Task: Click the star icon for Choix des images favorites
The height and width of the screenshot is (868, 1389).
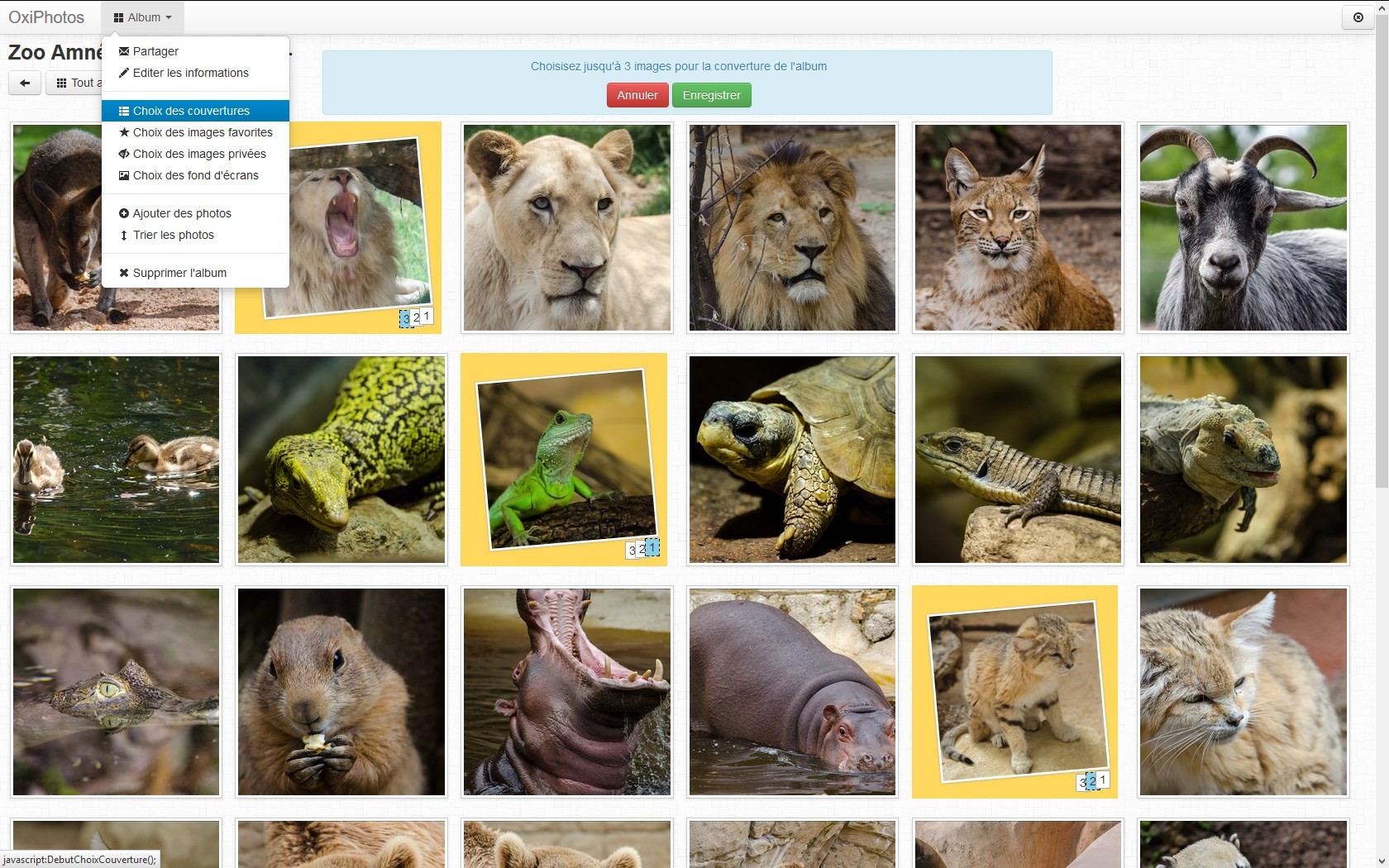Action: (x=124, y=132)
